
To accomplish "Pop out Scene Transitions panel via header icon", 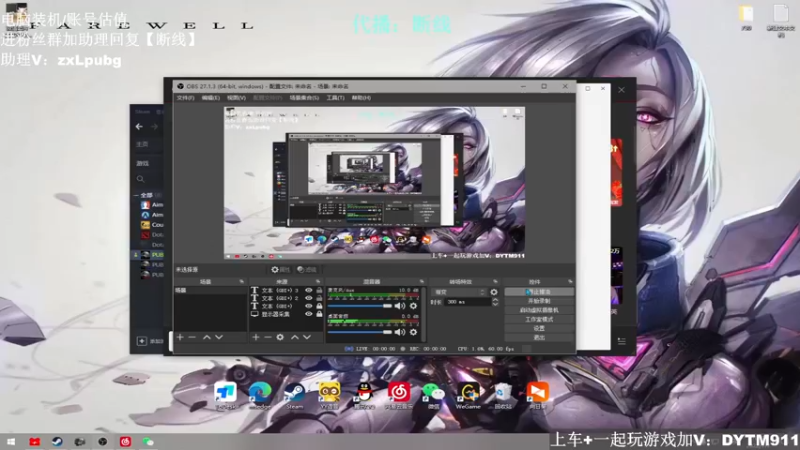I will pos(495,282).
